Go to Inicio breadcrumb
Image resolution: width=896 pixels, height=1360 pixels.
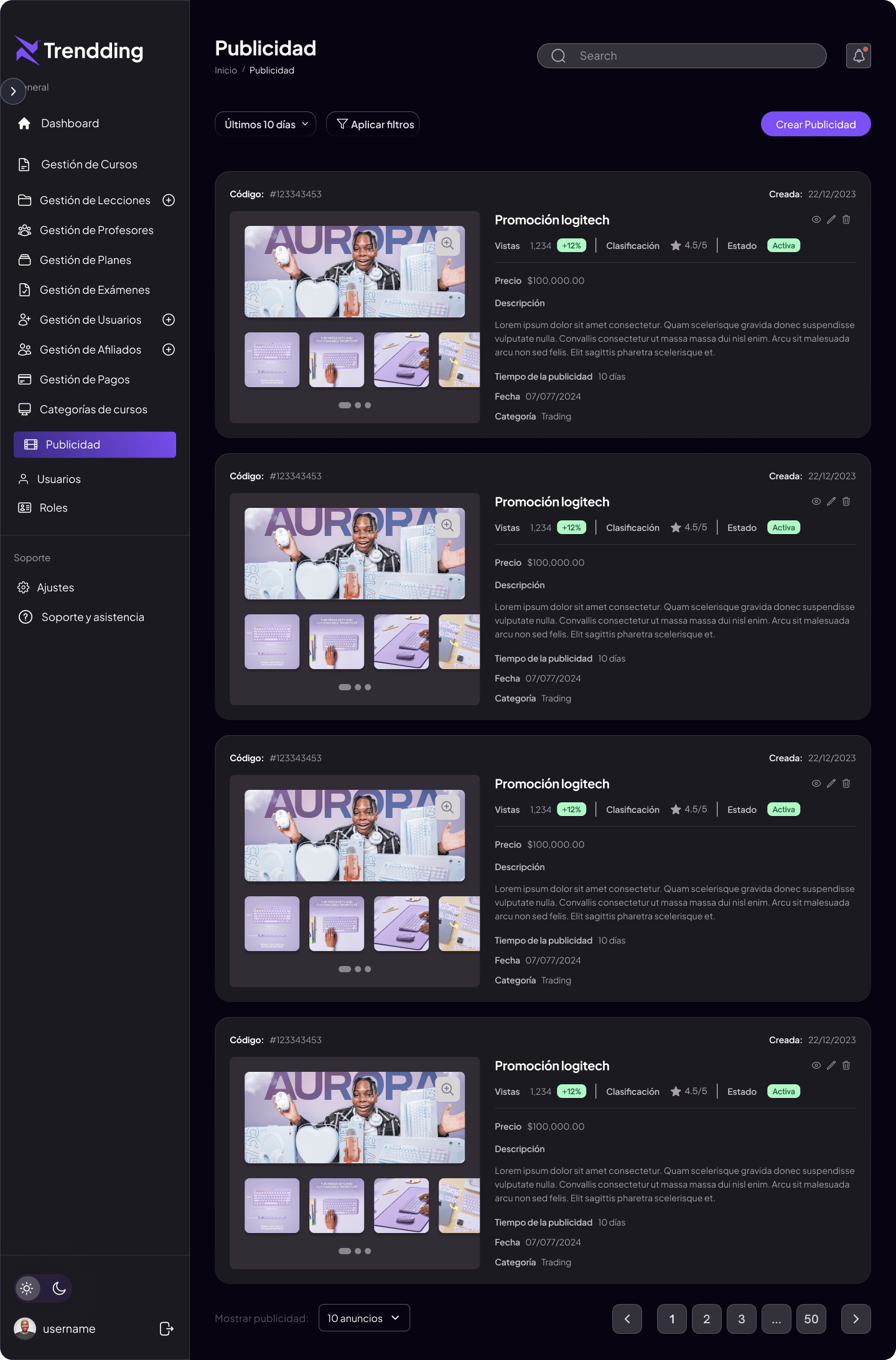pyautogui.click(x=226, y=70)
